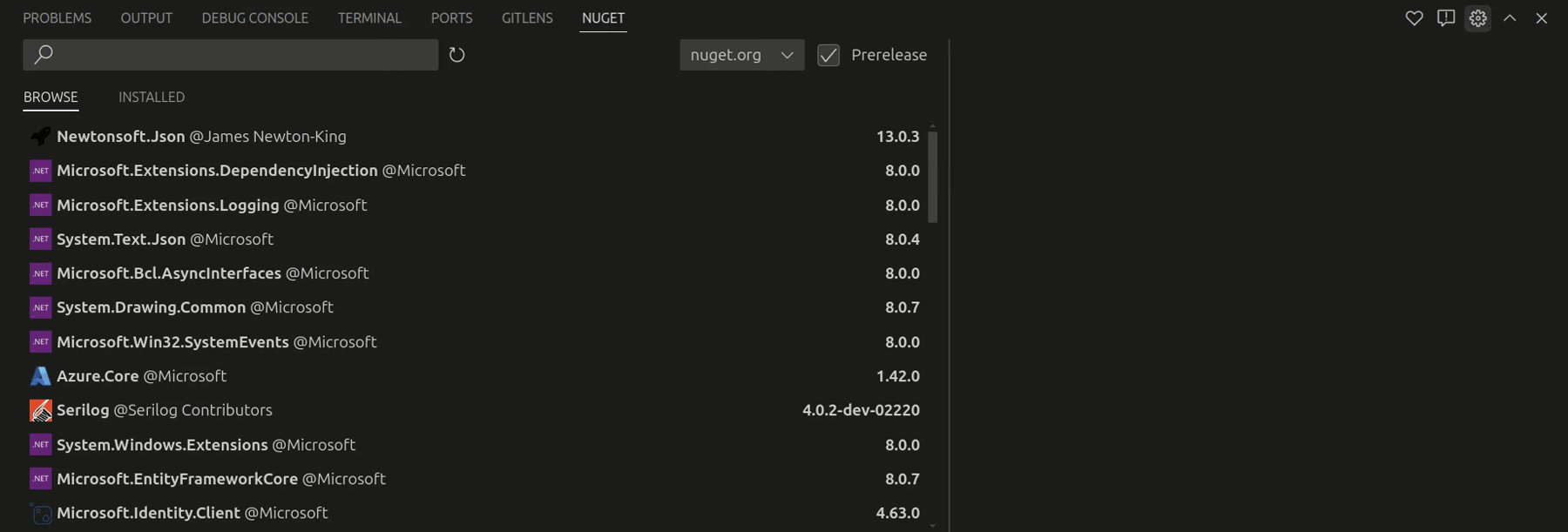Select the Serilog package name
Image resolution: width=1568 pixels, height=532 pixels.
[83, 410]
